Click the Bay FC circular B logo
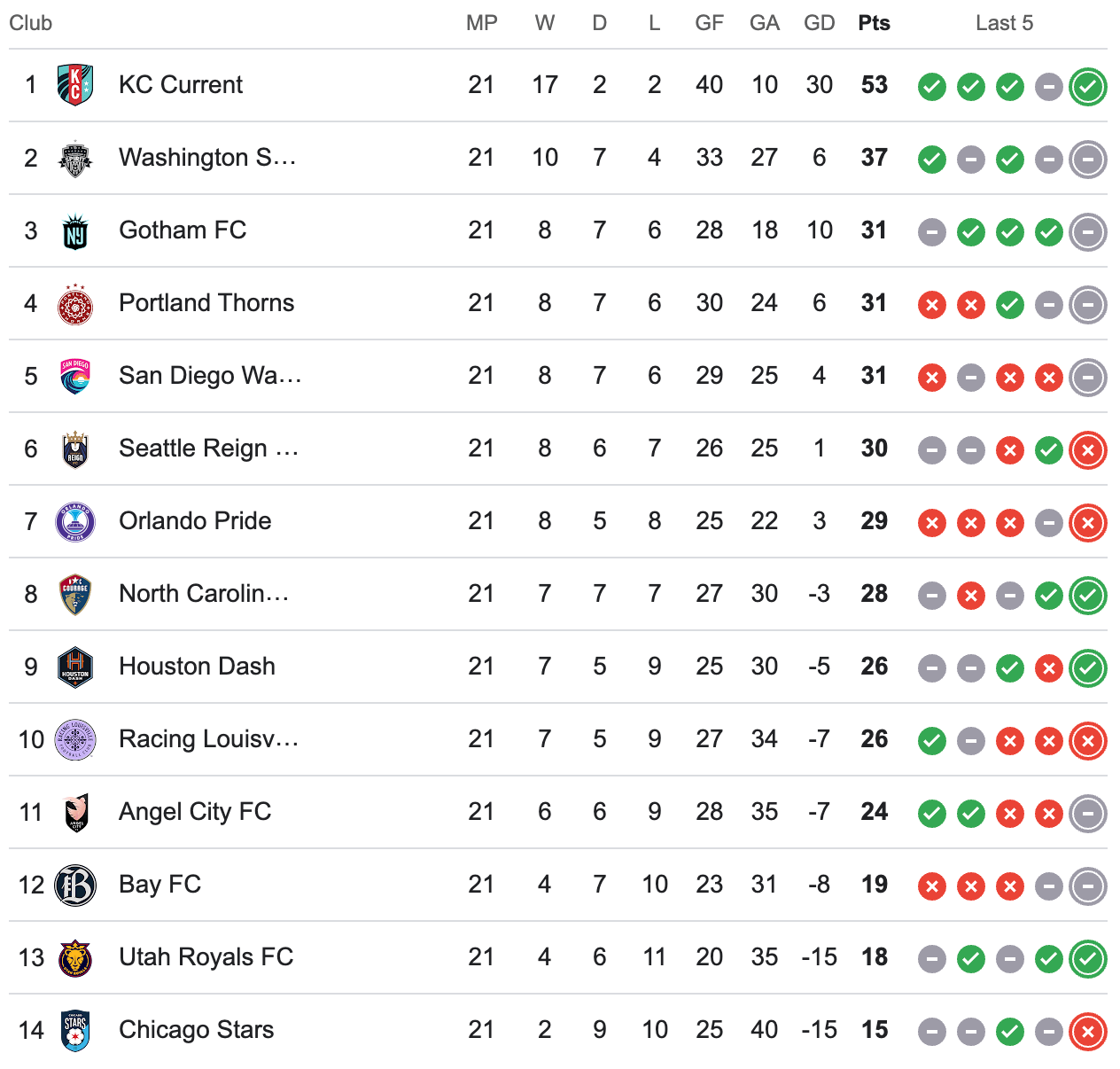This screenshot has height=1069, width=1120. pyautogui.click(x=75, y=885)
